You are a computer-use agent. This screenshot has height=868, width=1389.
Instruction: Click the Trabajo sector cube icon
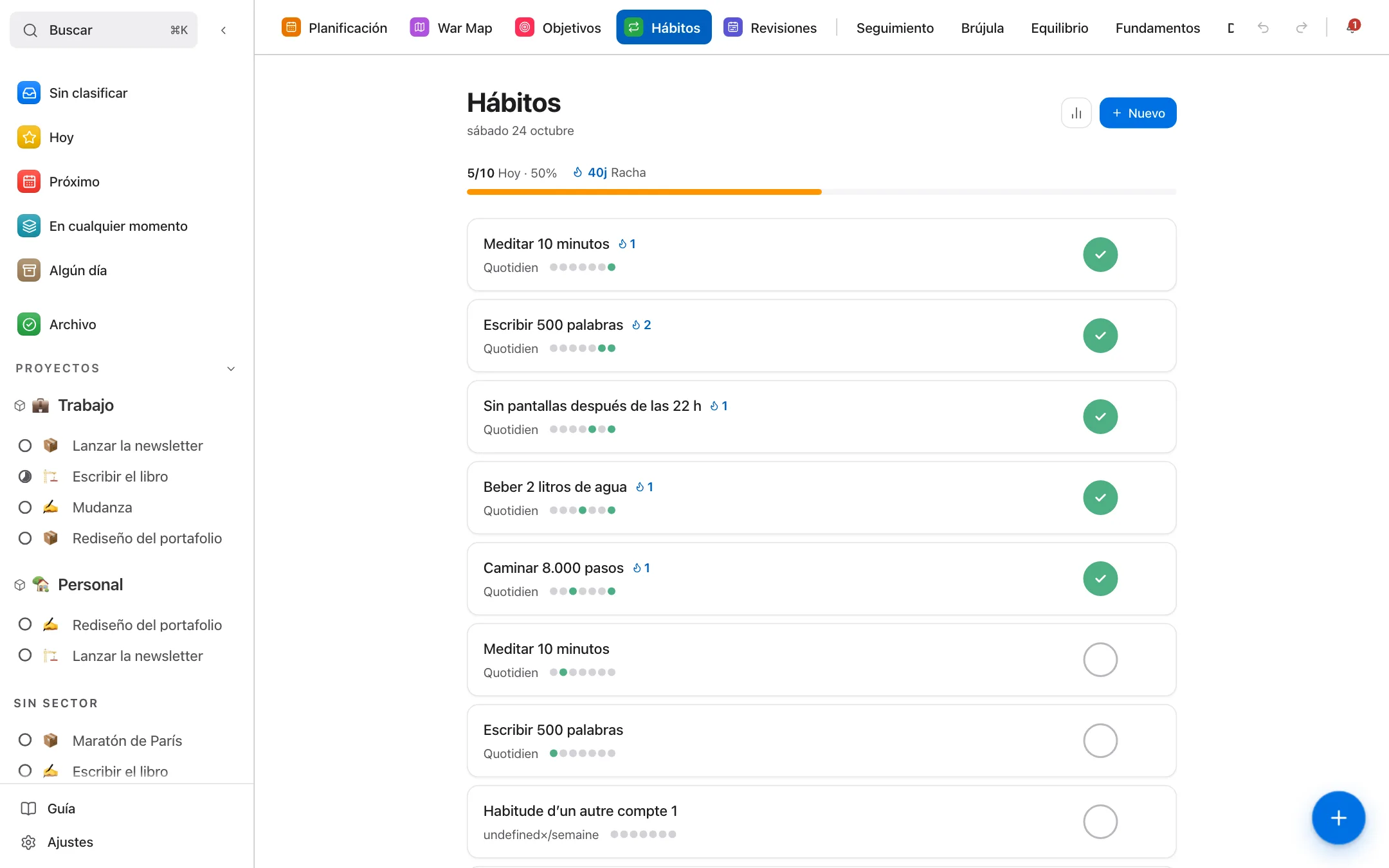20,406
